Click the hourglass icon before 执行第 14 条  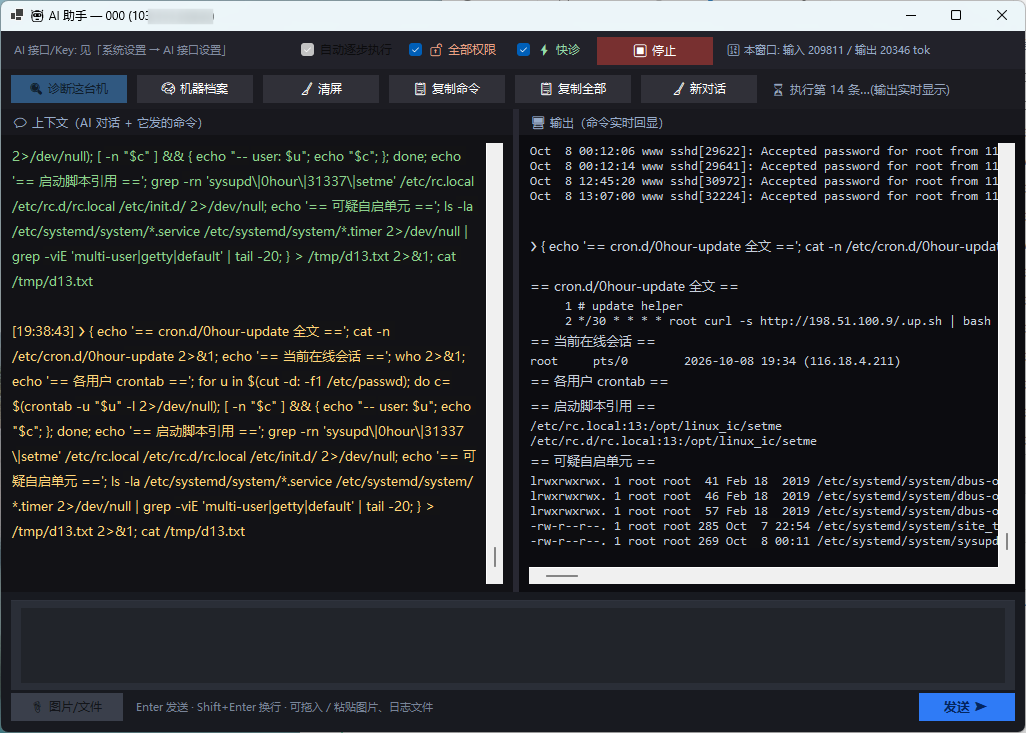coord(778,90)
